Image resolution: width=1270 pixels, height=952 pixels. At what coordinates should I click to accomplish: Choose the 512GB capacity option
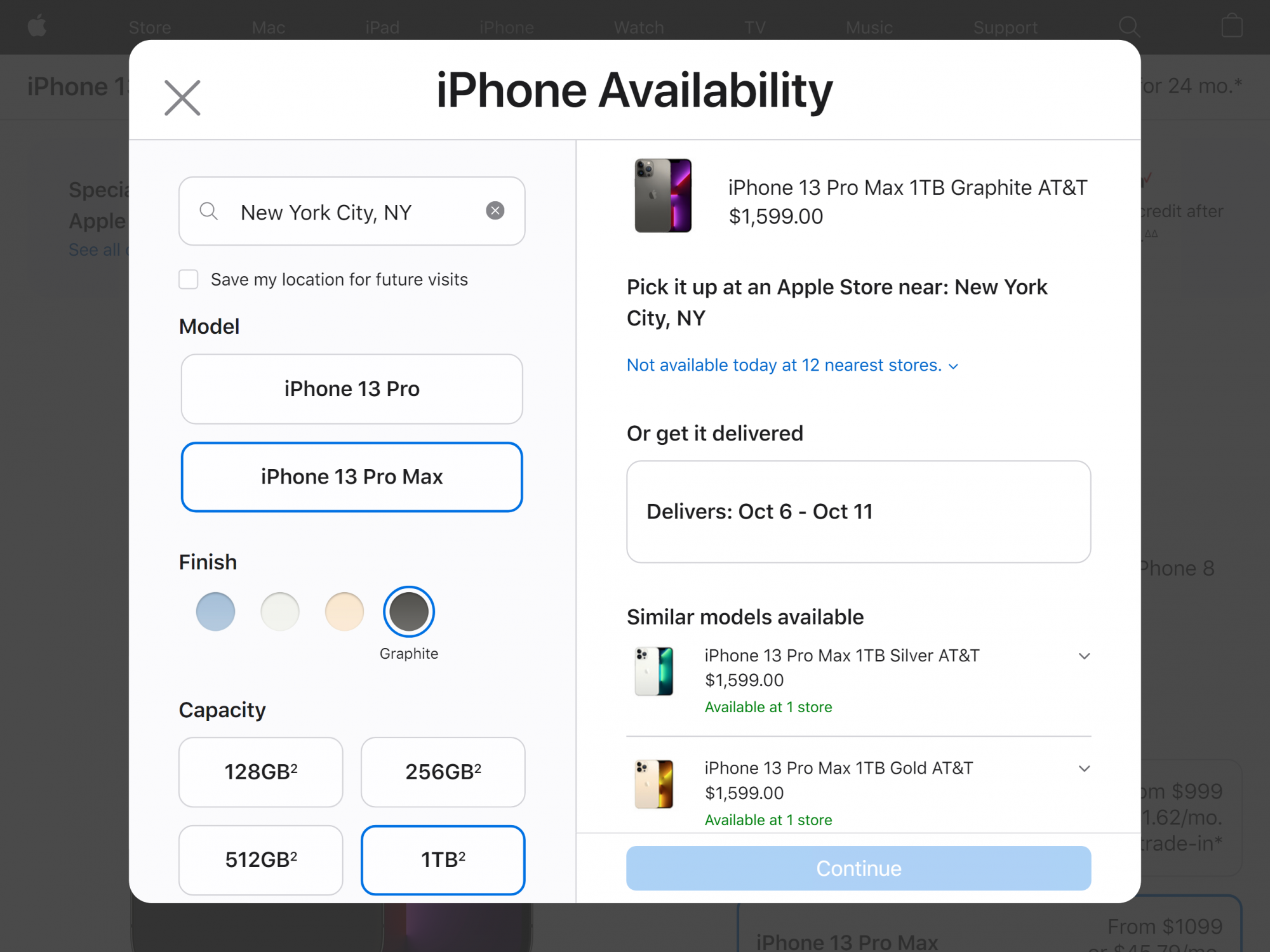point(261,860)
